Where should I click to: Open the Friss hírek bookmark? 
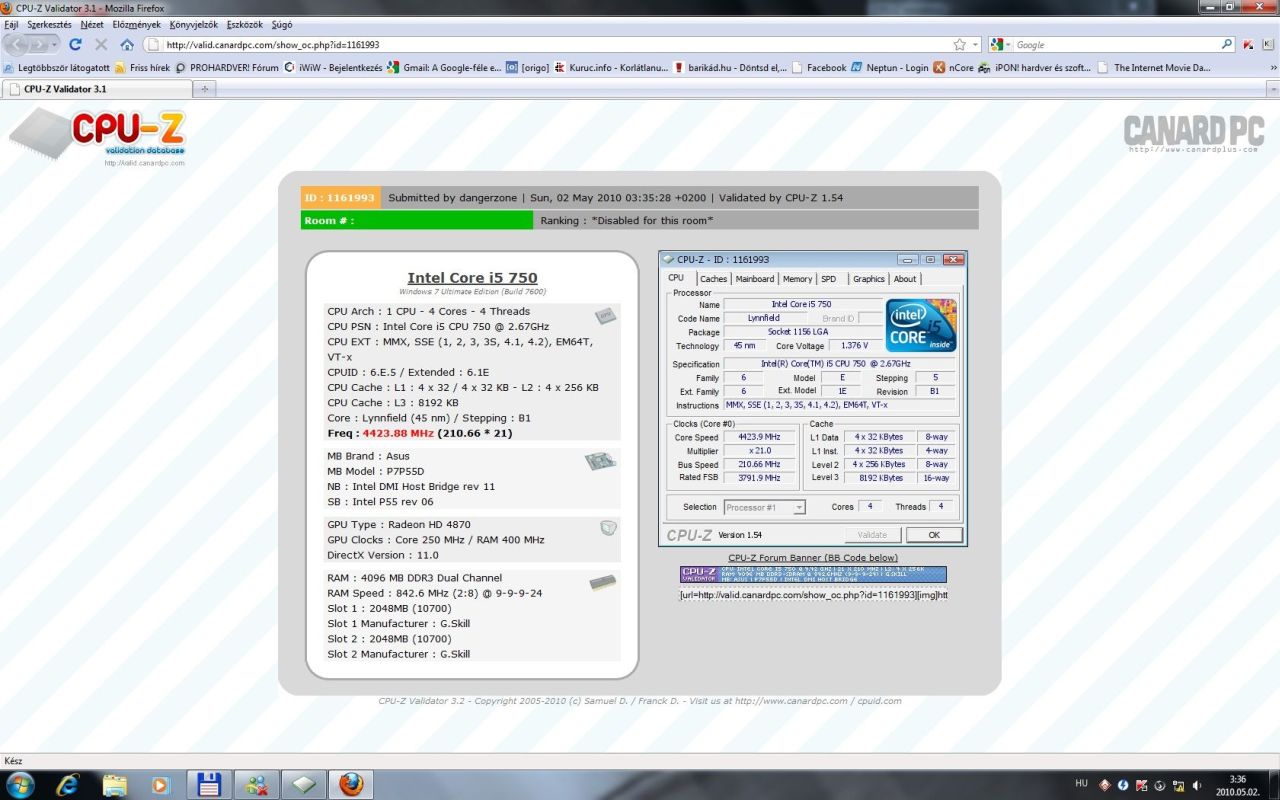pyautogui.click(x=143, y=68)
